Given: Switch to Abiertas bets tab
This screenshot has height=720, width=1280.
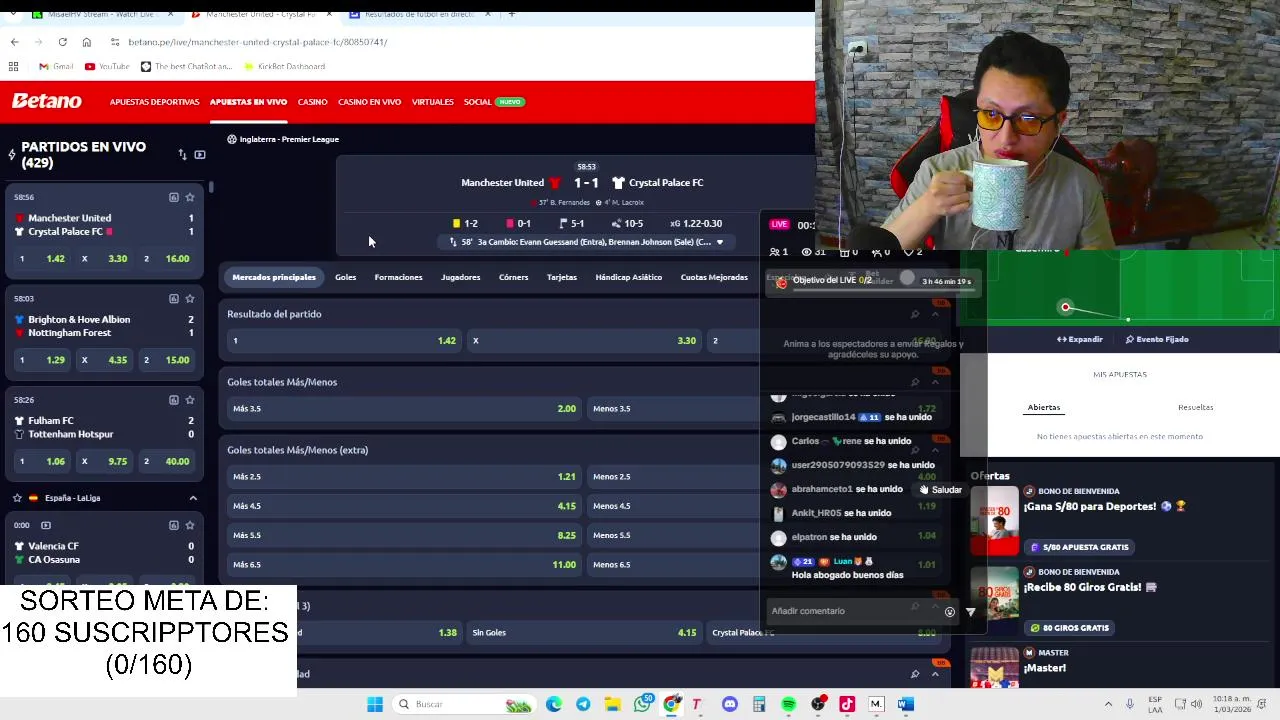Looking at the screenshot, I should 1043,407.
